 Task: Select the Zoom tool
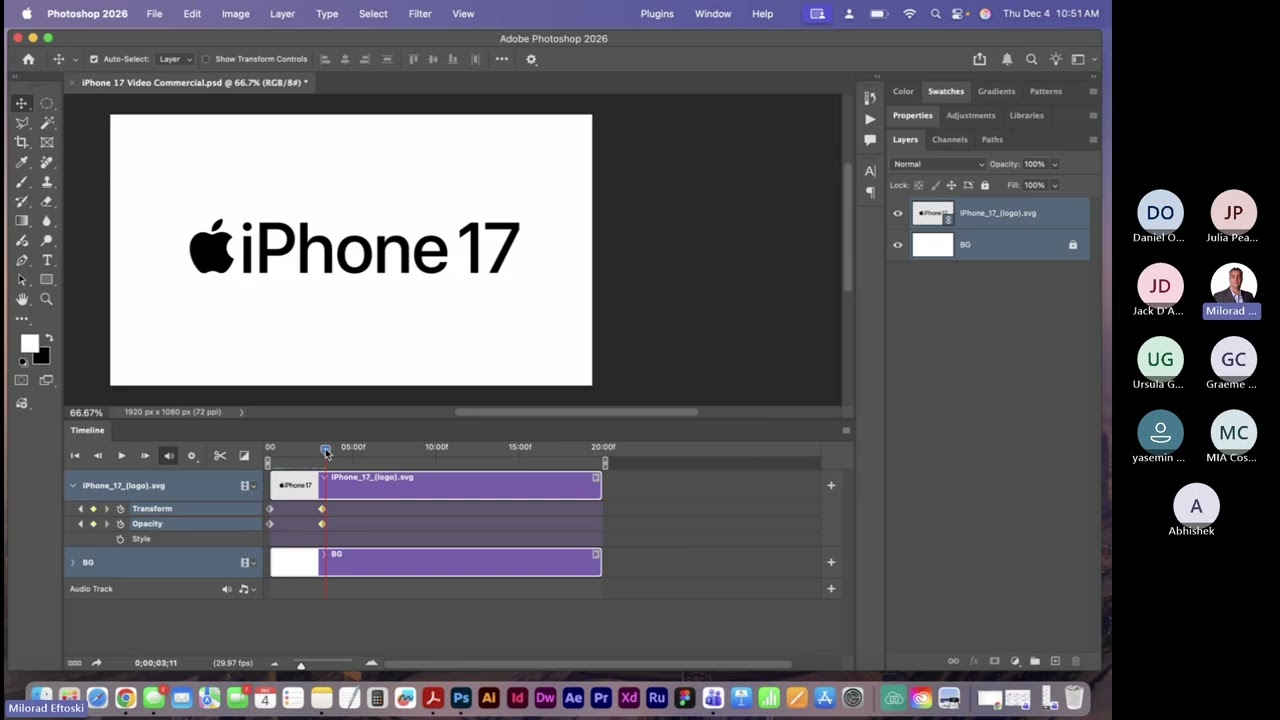point(47,299)
